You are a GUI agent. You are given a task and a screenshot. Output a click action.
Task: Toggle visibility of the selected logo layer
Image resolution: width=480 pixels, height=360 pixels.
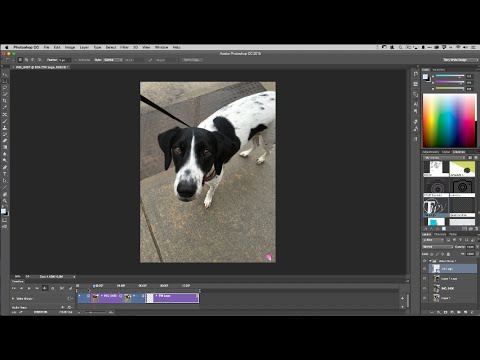[x=425, y=269]
